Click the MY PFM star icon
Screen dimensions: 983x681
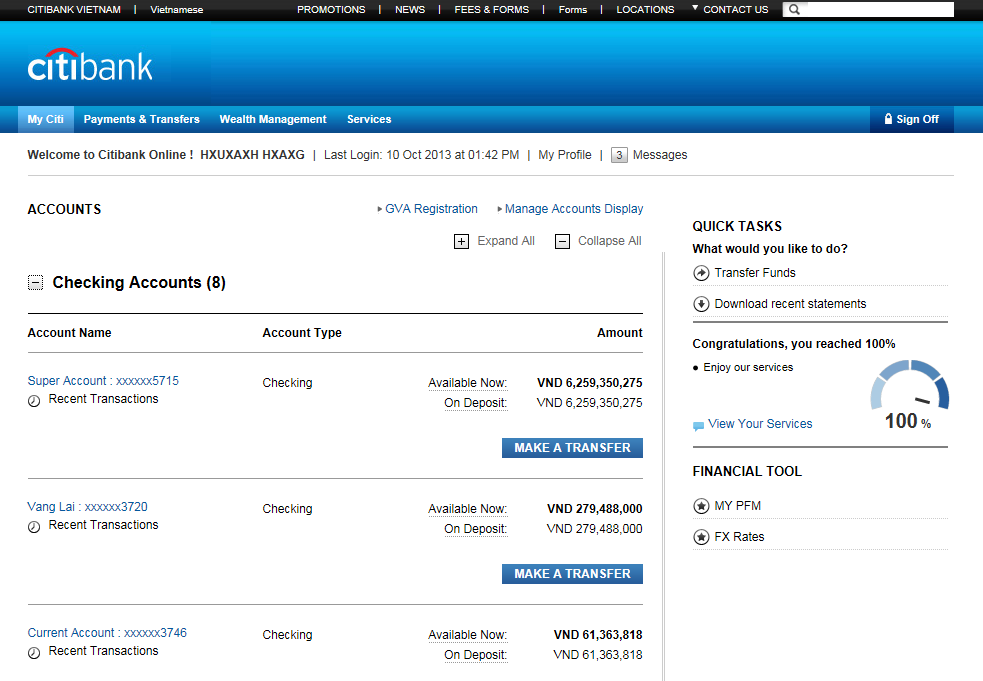tap(701, 506)
